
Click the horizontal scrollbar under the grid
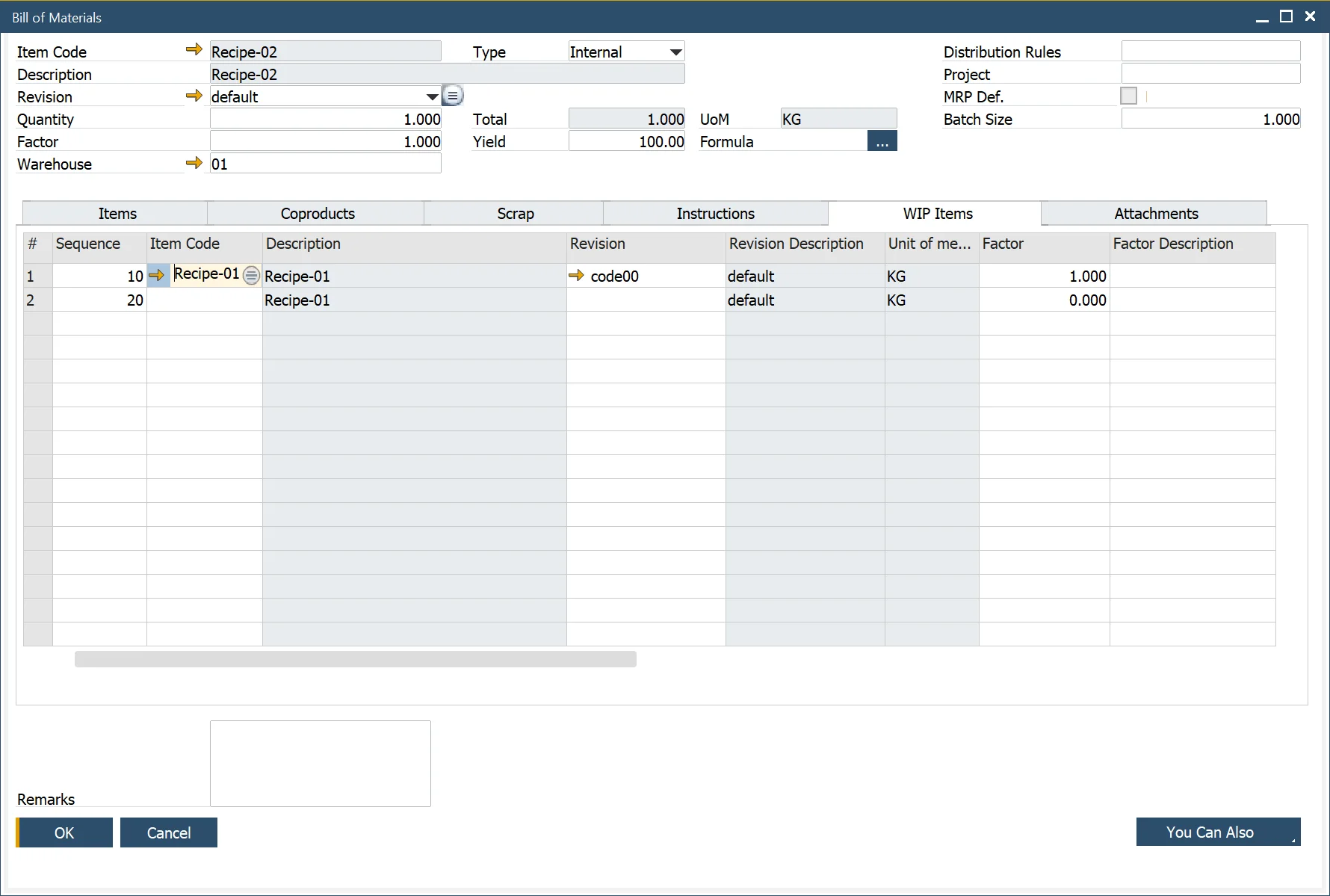pyautogui.click(x=355, y=659)
